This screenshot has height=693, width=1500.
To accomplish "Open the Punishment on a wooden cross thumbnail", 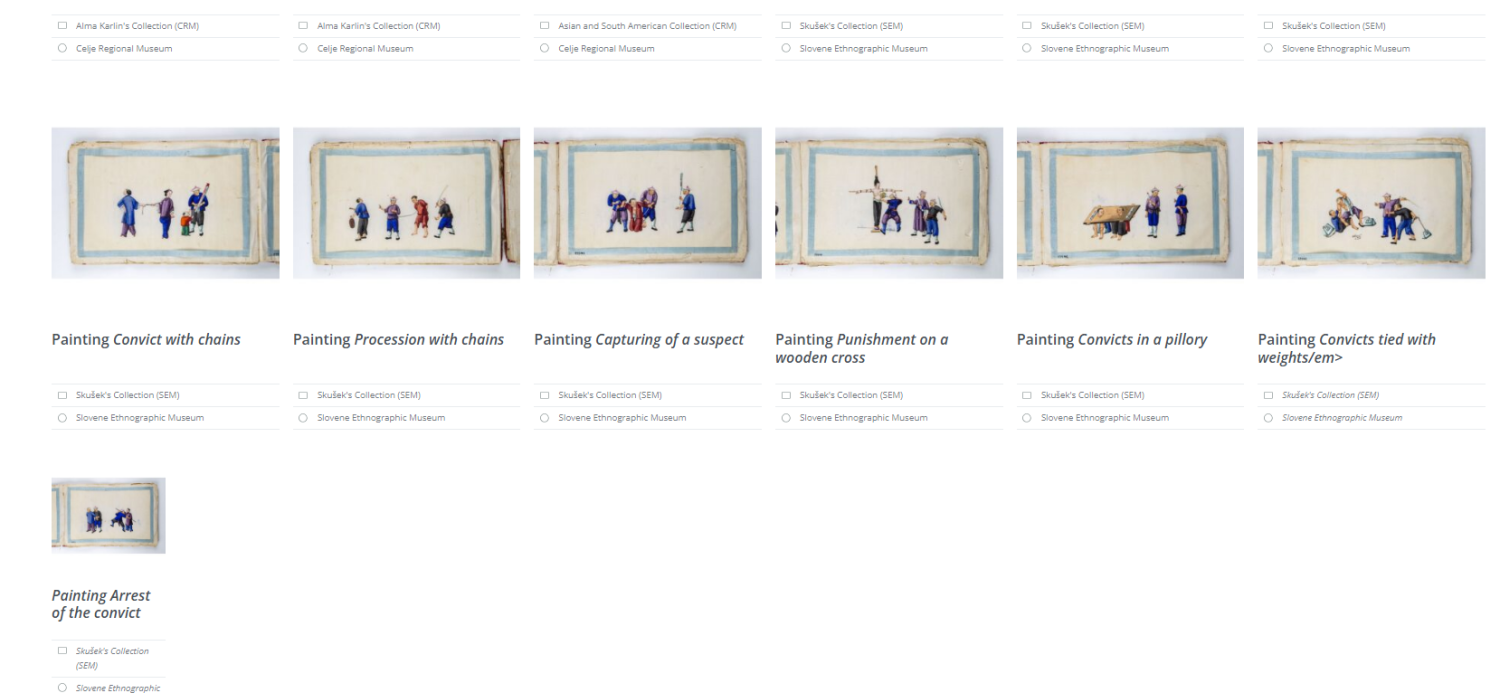I will click(x=889, y=203).
